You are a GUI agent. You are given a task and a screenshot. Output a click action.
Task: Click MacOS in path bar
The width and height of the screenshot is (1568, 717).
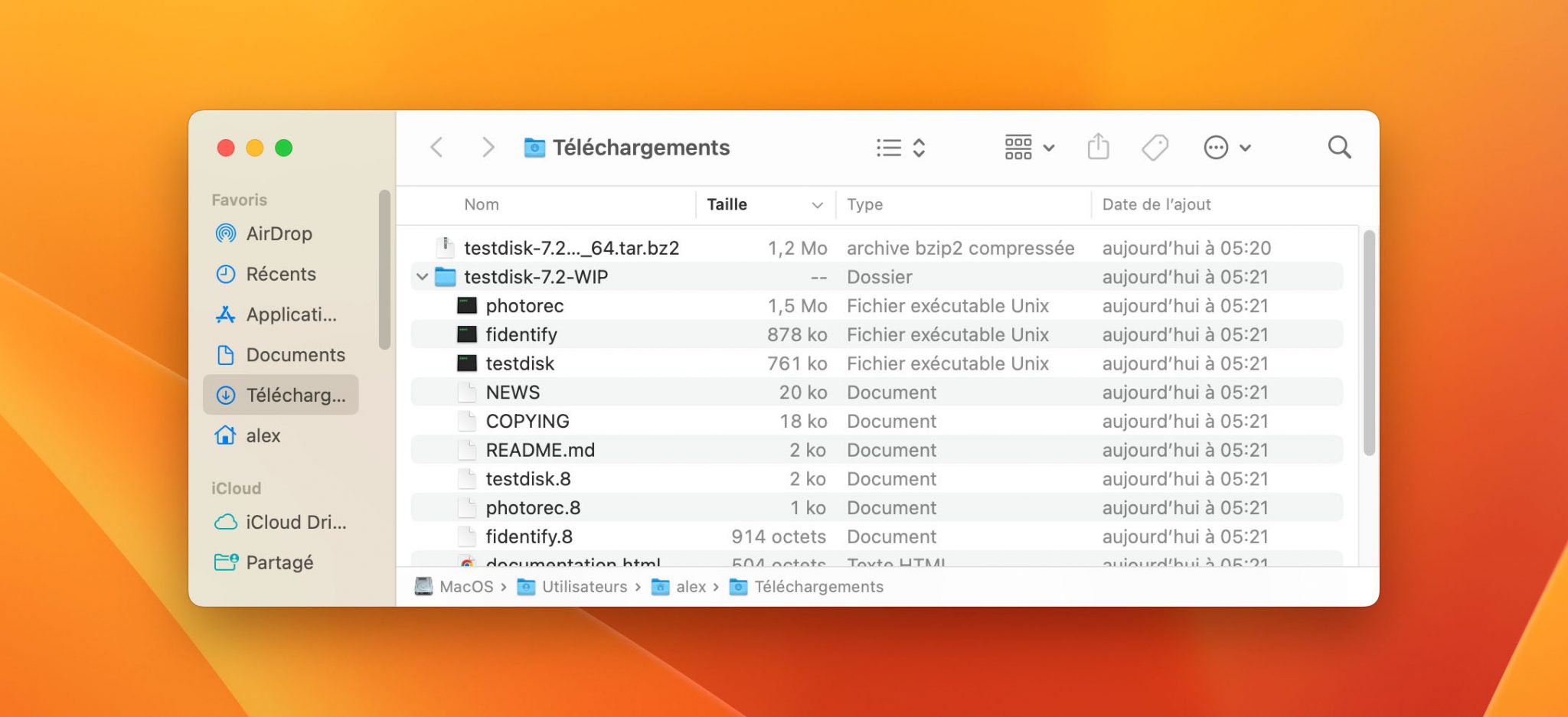click(x=454, y=587)
